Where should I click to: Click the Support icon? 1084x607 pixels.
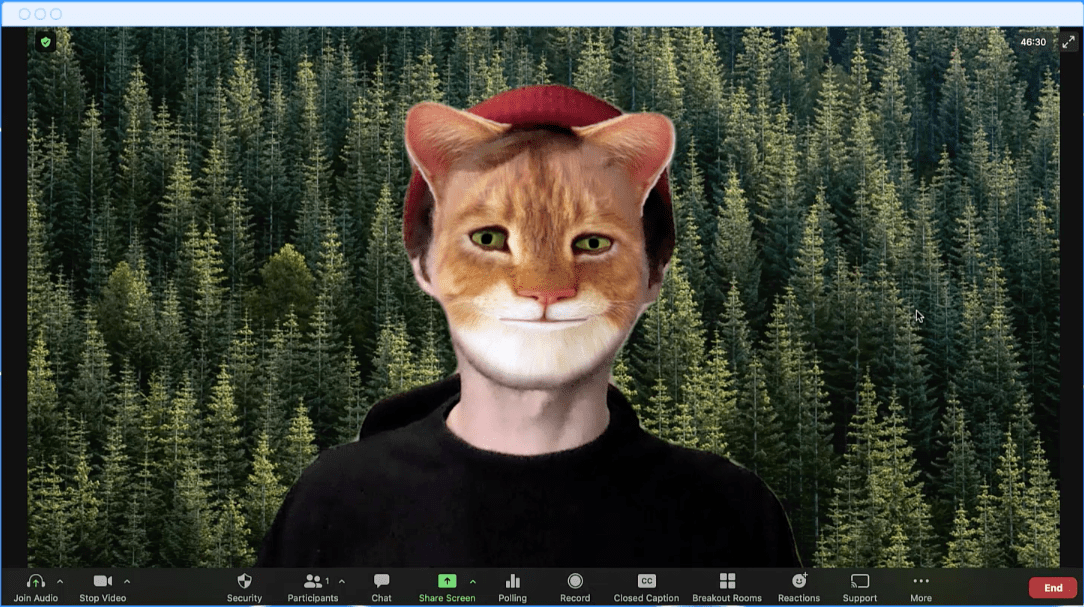pos(859,582)
